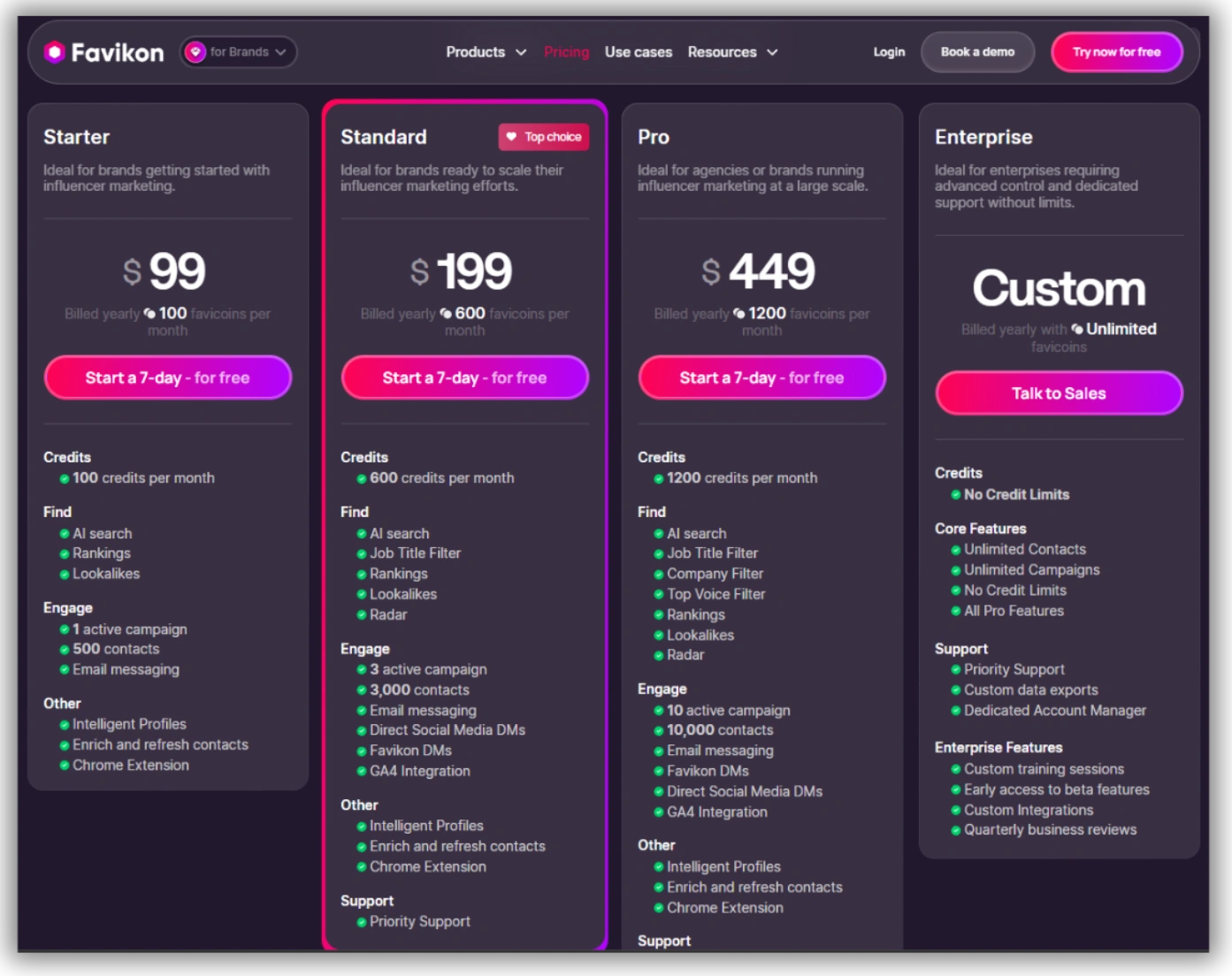The height and width of the screenshot is (976, 1232).
Task: Click the $199 Standard price
Action: [462, 271]
